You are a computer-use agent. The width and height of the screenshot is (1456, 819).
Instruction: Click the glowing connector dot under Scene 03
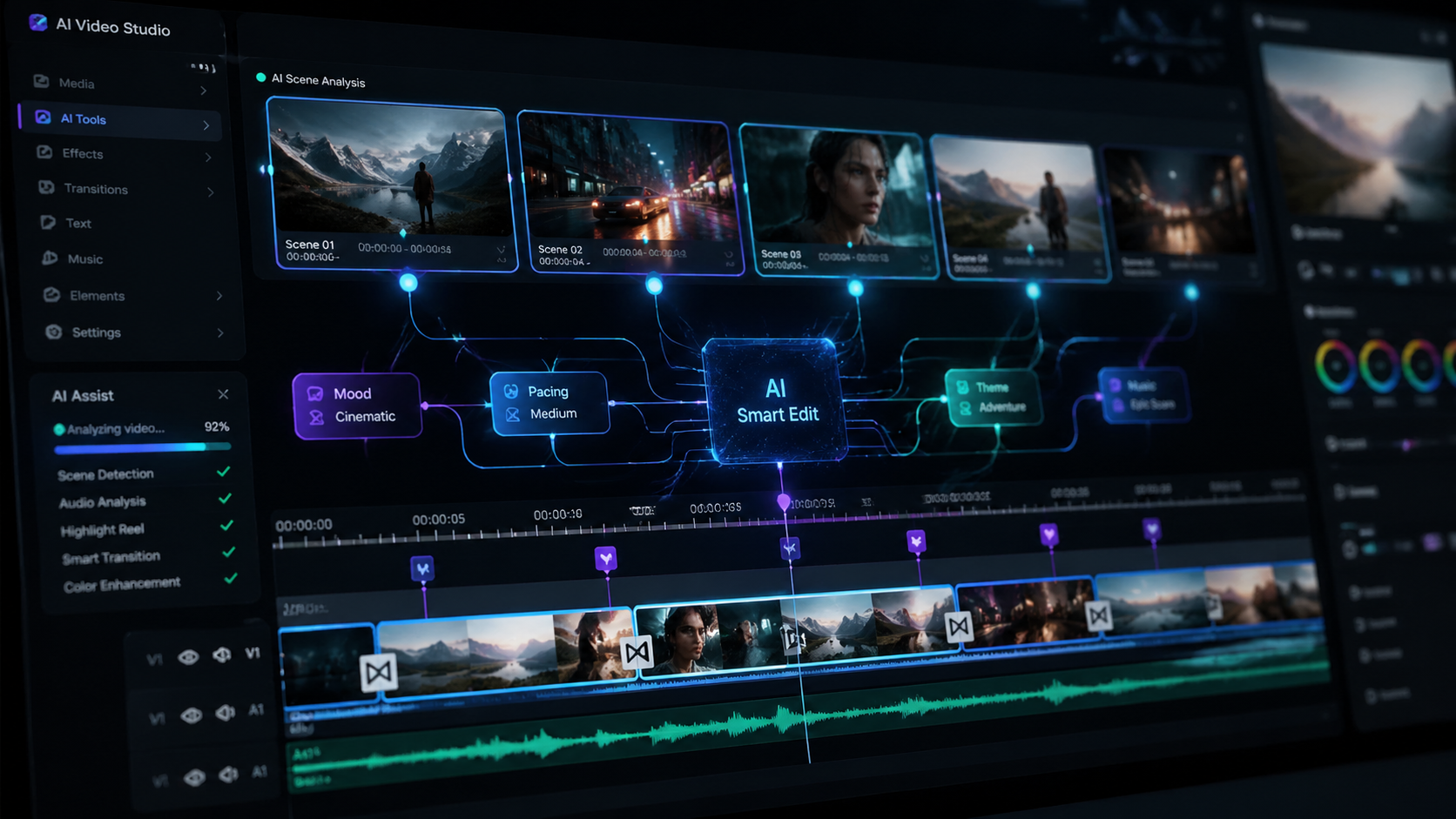click(856, 288)
